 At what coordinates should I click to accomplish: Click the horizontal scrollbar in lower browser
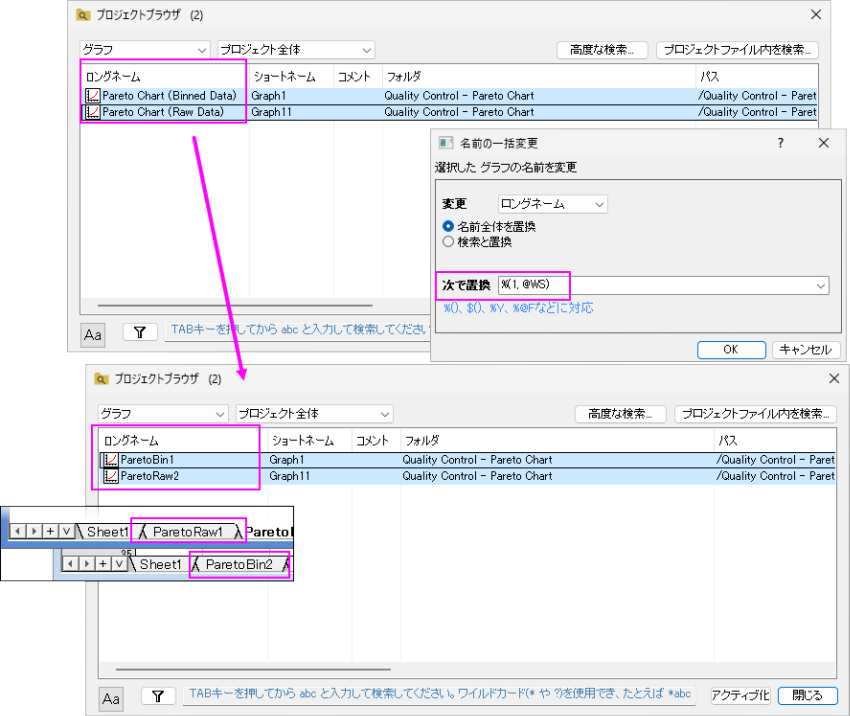pos(253,669)
